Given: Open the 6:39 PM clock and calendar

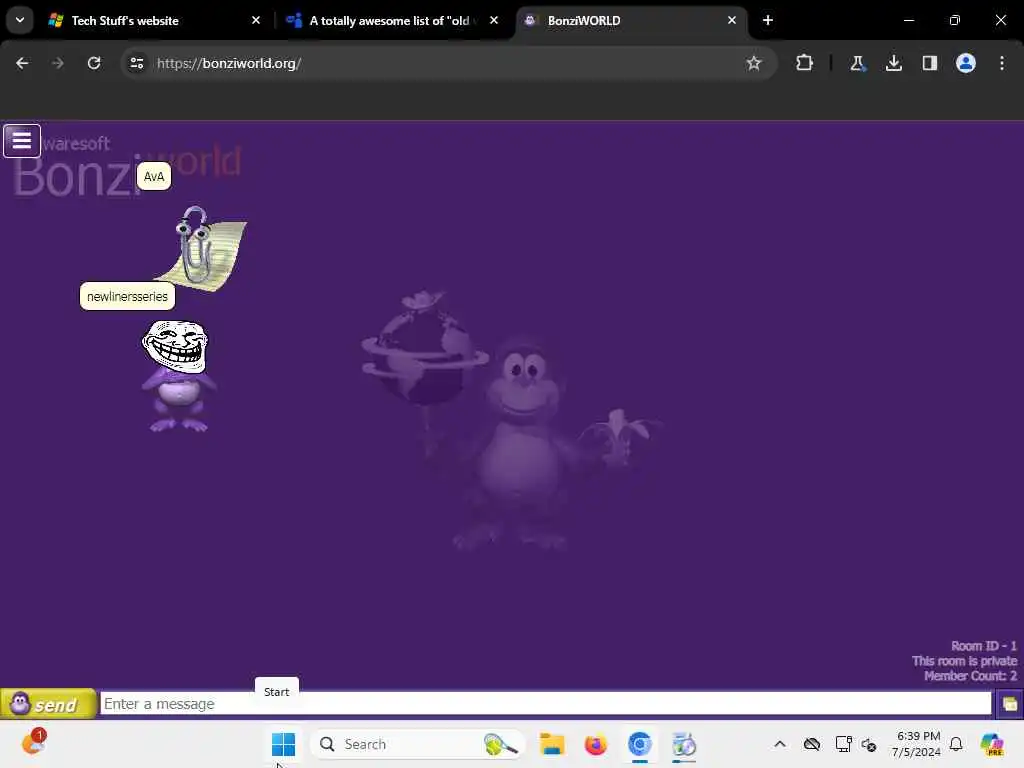Looking at the screenshot, I should tap(918, 744).
